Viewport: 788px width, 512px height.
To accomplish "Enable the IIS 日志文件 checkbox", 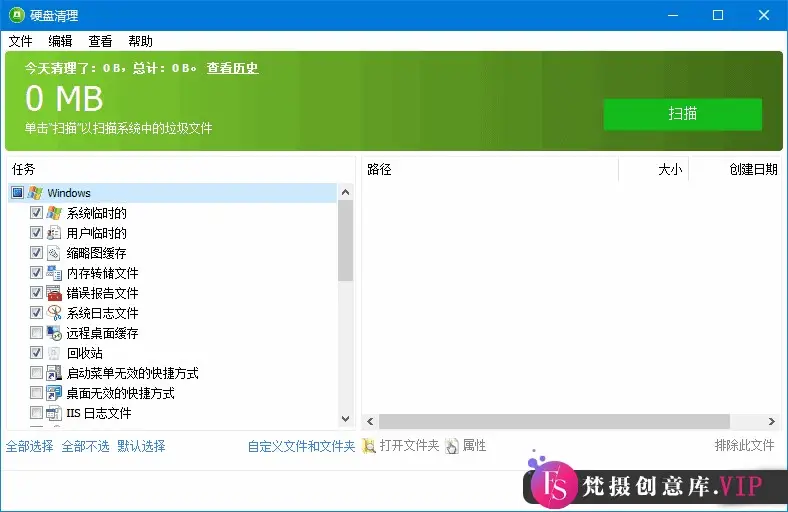I will [x=36, y=413].
